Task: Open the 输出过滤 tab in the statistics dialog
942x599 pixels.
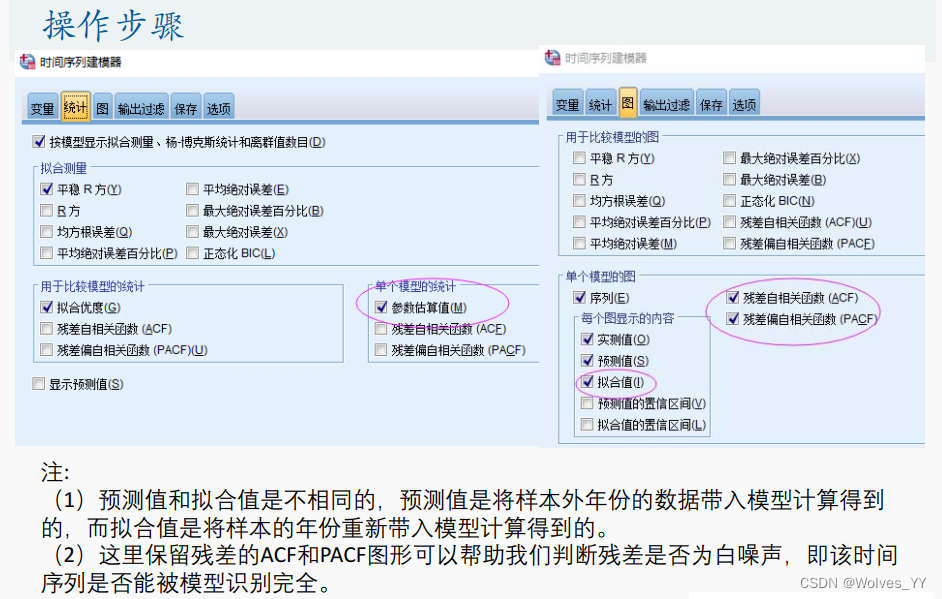Action: pyautogui.click(x=141, y=108)
